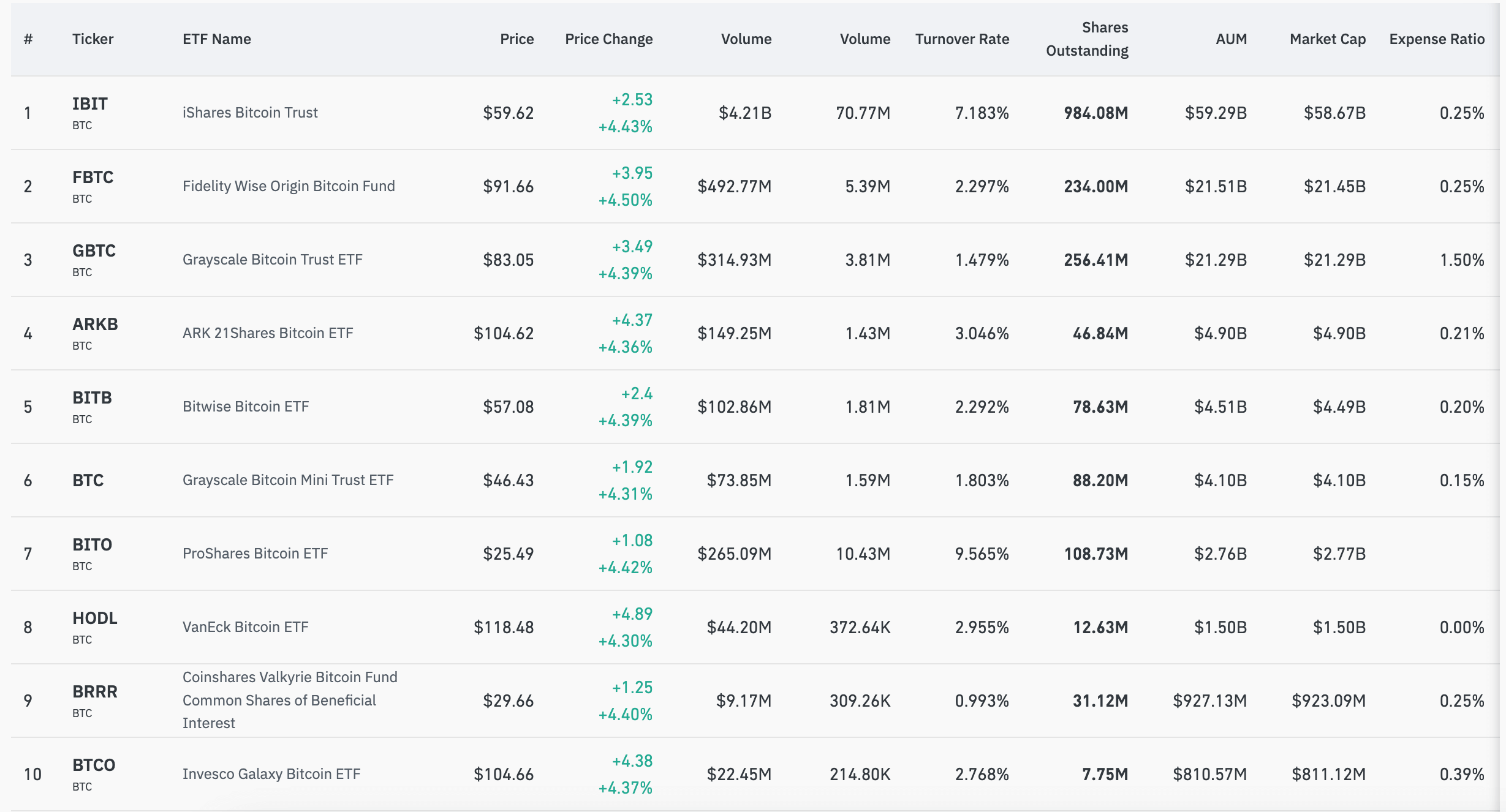Sort the table by AUM
Image resolution: width=1506 pixels, height=812 pixels.
tap(1230, 39)
